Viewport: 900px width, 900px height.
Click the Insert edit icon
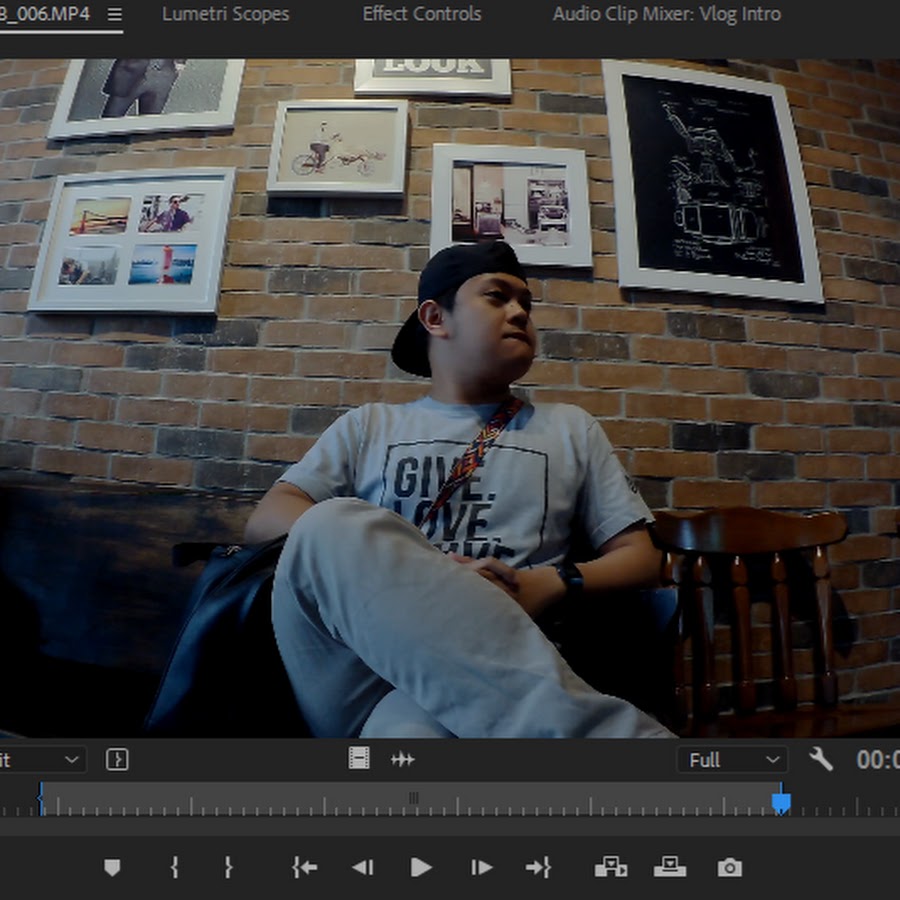[610, 868]
